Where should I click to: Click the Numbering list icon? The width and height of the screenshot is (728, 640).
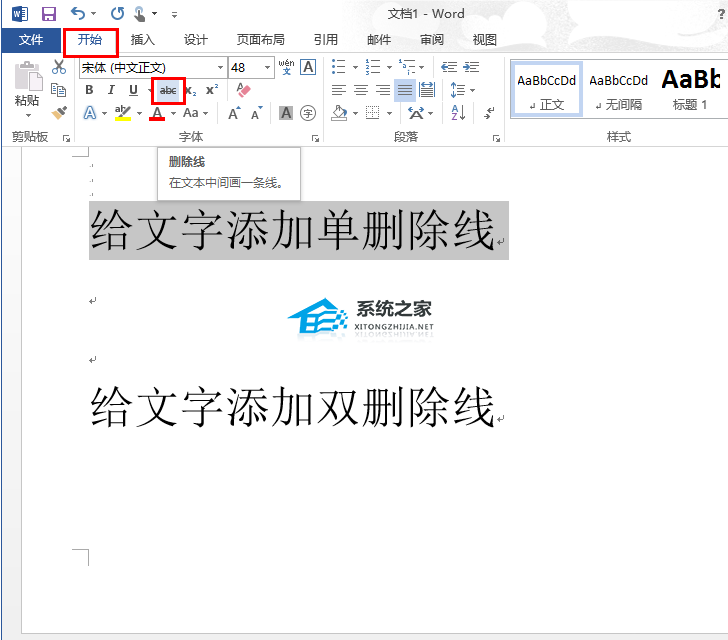[x=373, y=67]
